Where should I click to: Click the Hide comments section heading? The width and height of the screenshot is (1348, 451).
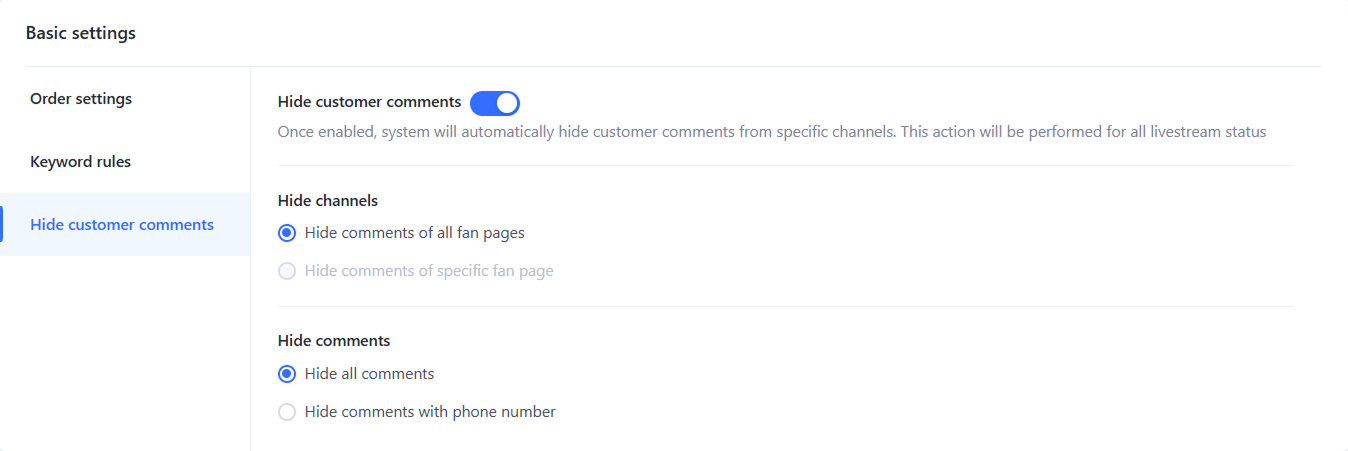tap(334, 341)
